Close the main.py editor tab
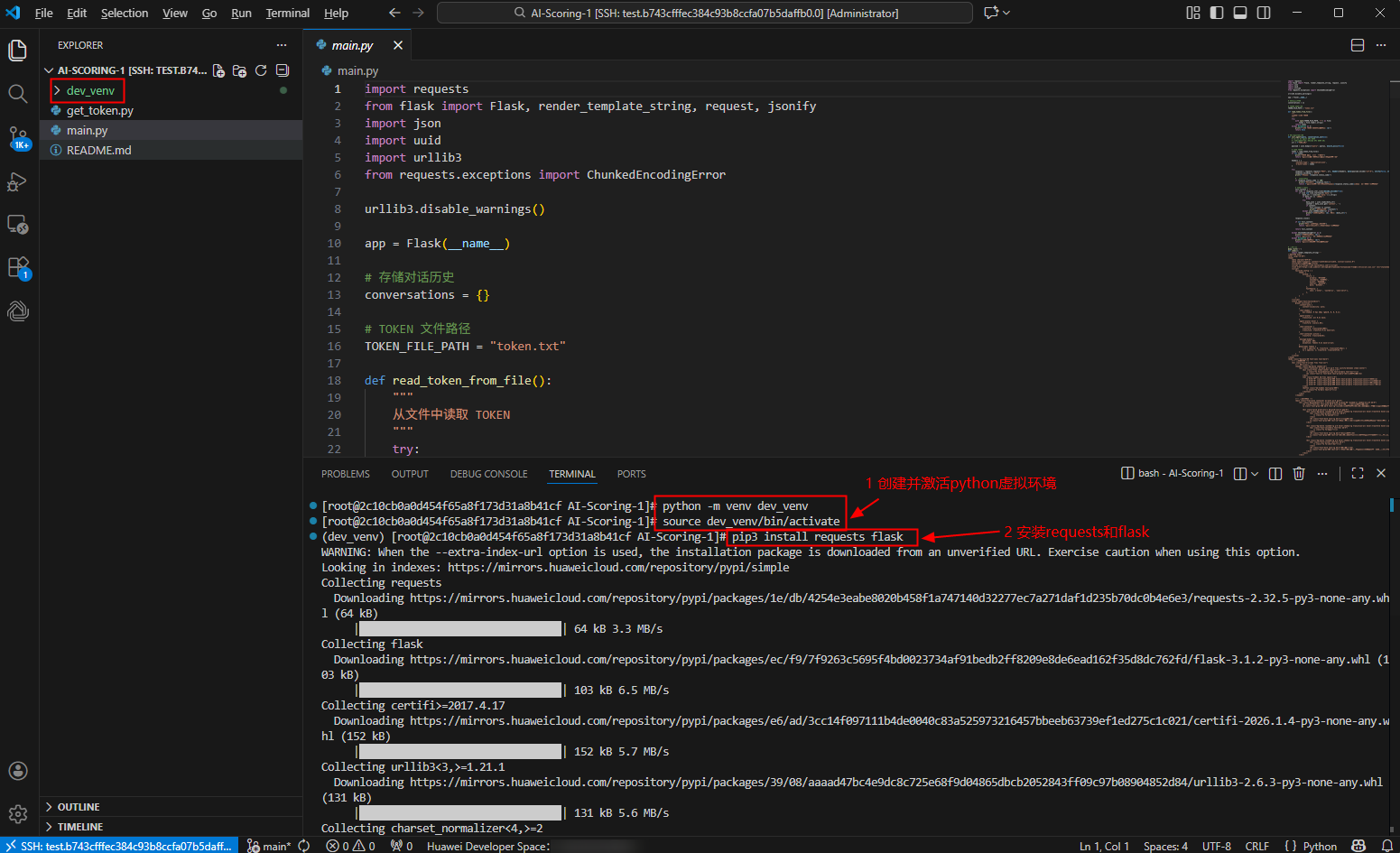Viewport: 1400px width, 853px height. [x=398, y=45]
